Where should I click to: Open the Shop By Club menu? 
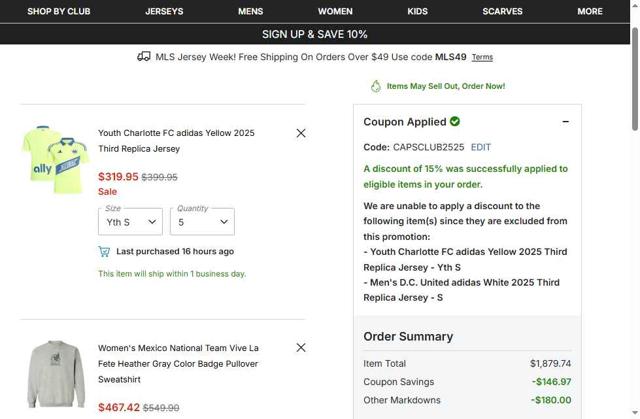(59, 11)
